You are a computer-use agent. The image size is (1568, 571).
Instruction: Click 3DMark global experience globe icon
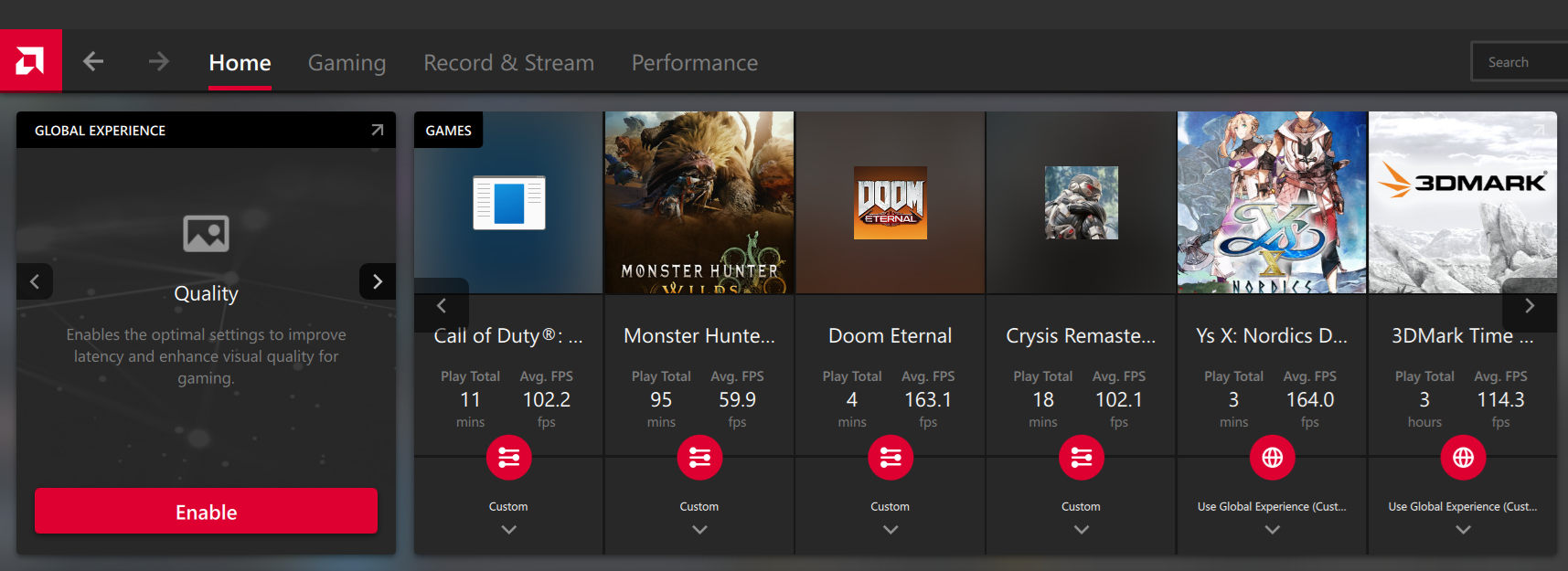[x=1464, y=458]
